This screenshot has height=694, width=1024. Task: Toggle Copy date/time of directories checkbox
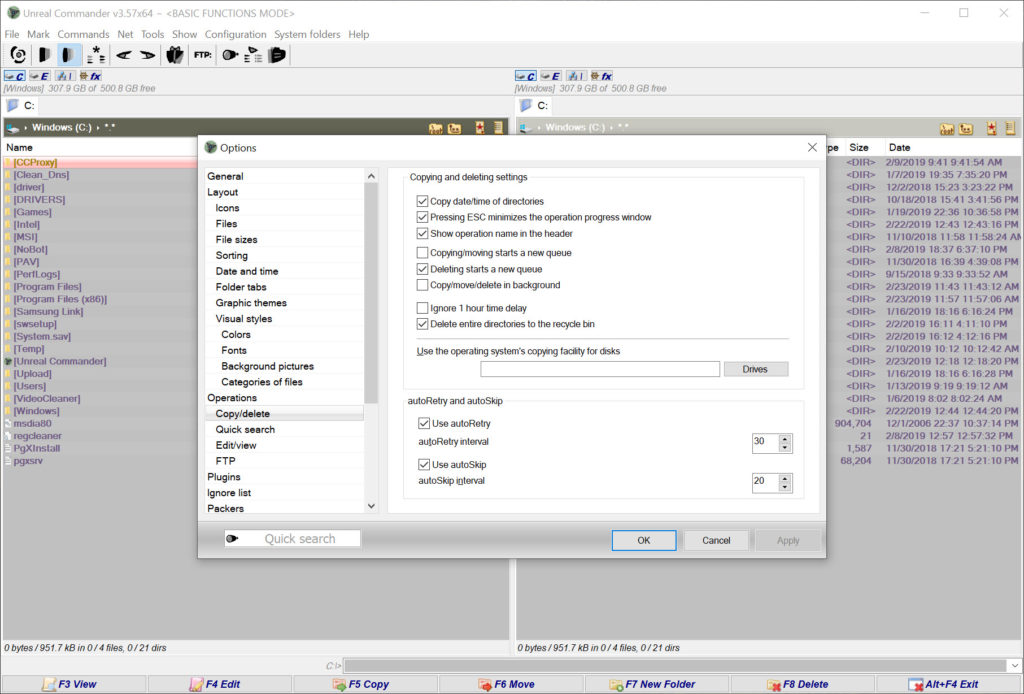tap(422, 201)
